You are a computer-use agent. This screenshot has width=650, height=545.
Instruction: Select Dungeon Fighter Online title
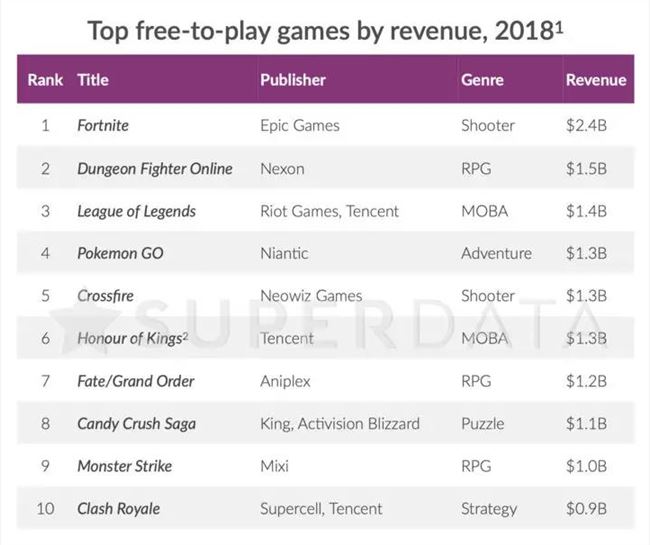pos(155,169)
